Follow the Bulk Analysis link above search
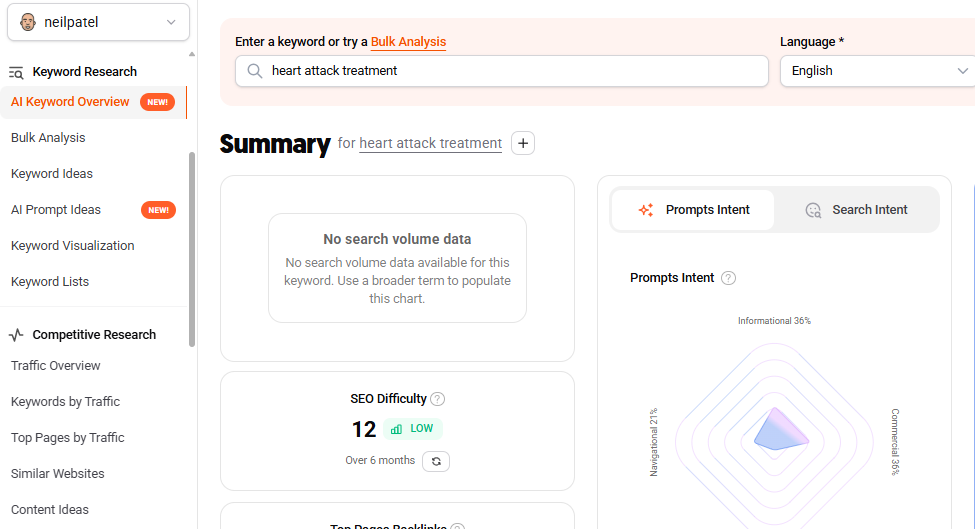This screenshot has width=975, height=529. (409, 42)
